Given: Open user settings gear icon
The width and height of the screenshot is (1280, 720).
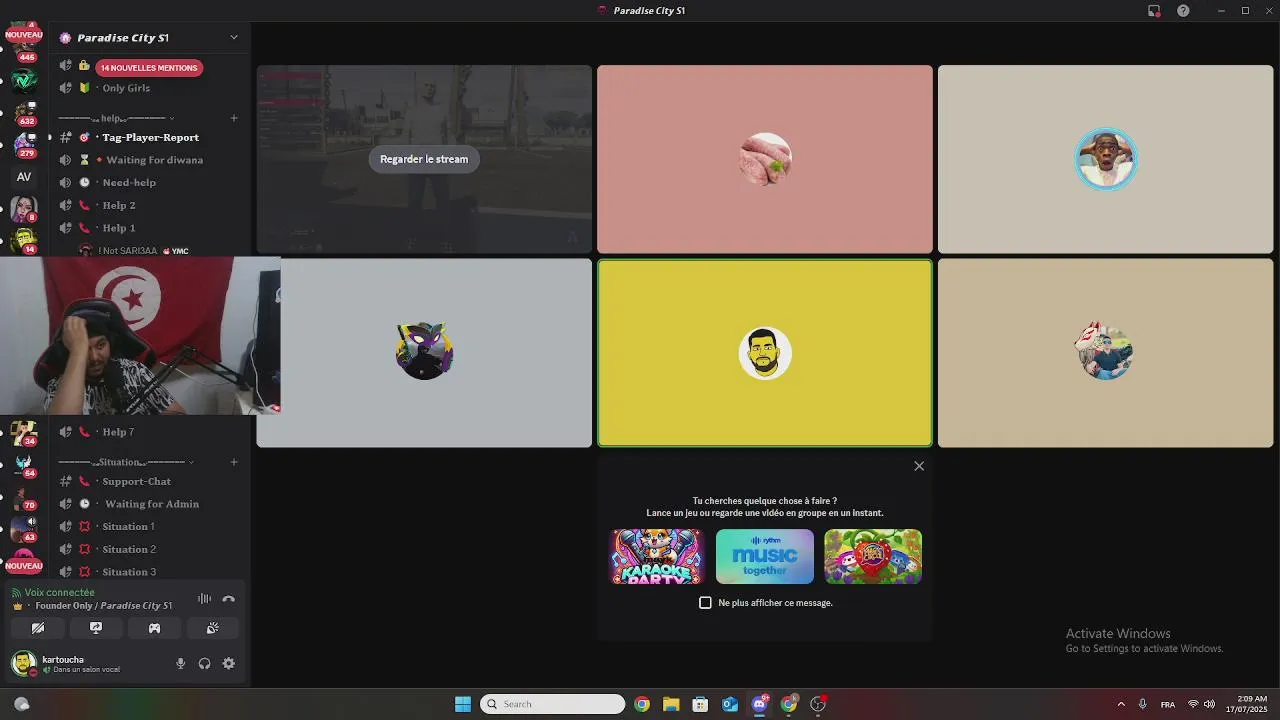Looking at the screenshot, I should click(x=229, y=663).
